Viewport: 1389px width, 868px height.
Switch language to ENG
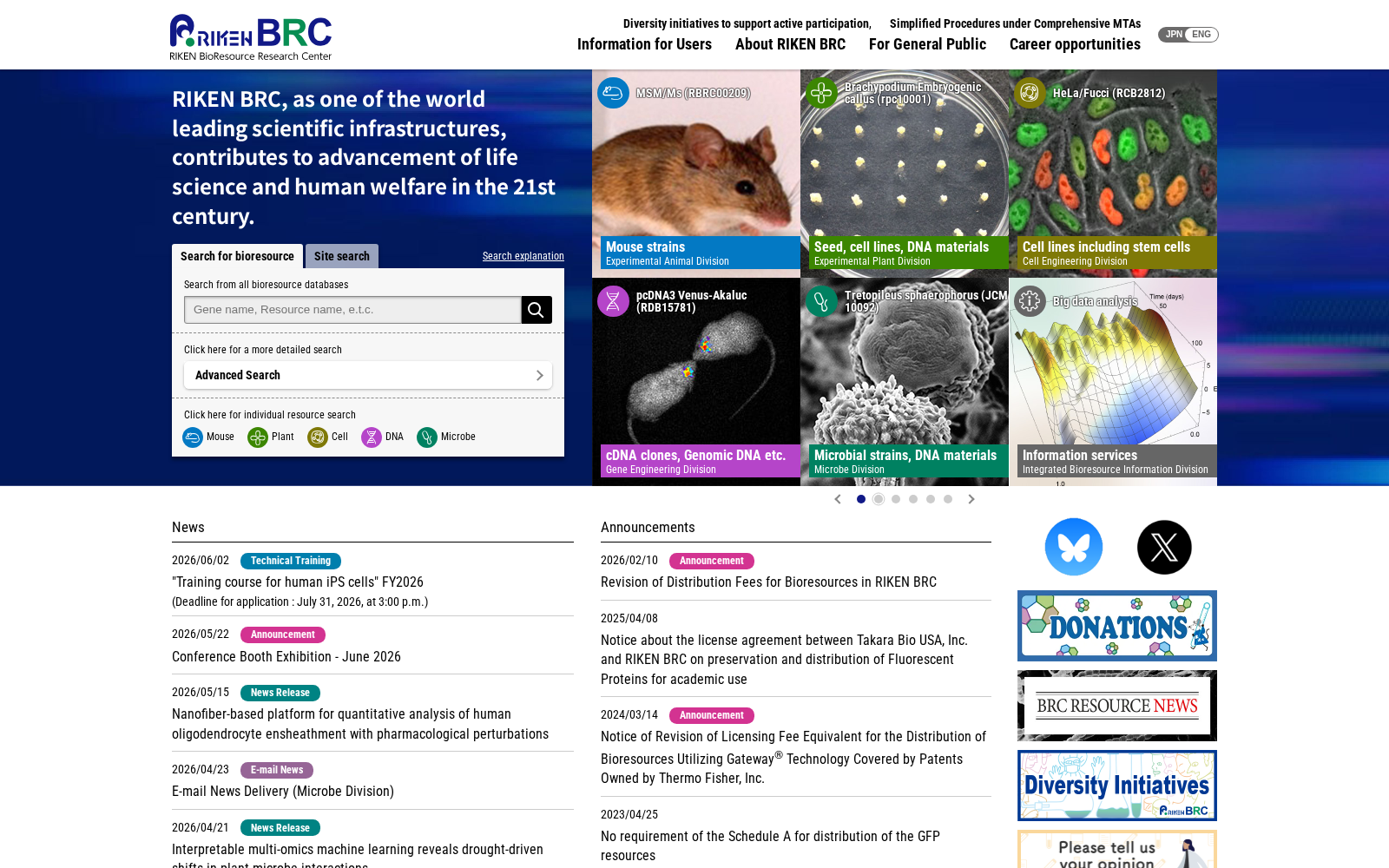(1201, 35)
